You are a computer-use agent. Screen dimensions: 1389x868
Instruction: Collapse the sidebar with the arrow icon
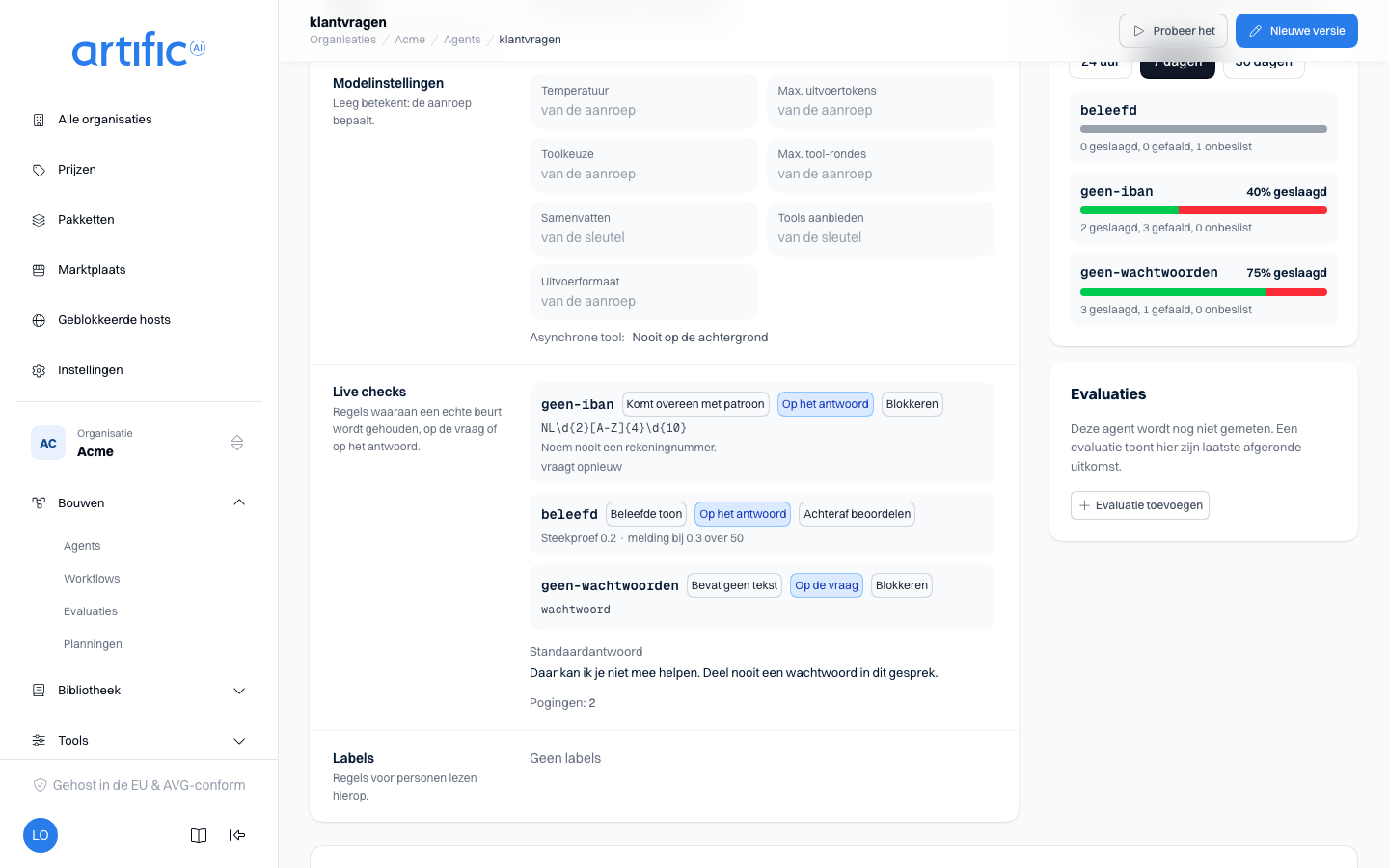237,835
